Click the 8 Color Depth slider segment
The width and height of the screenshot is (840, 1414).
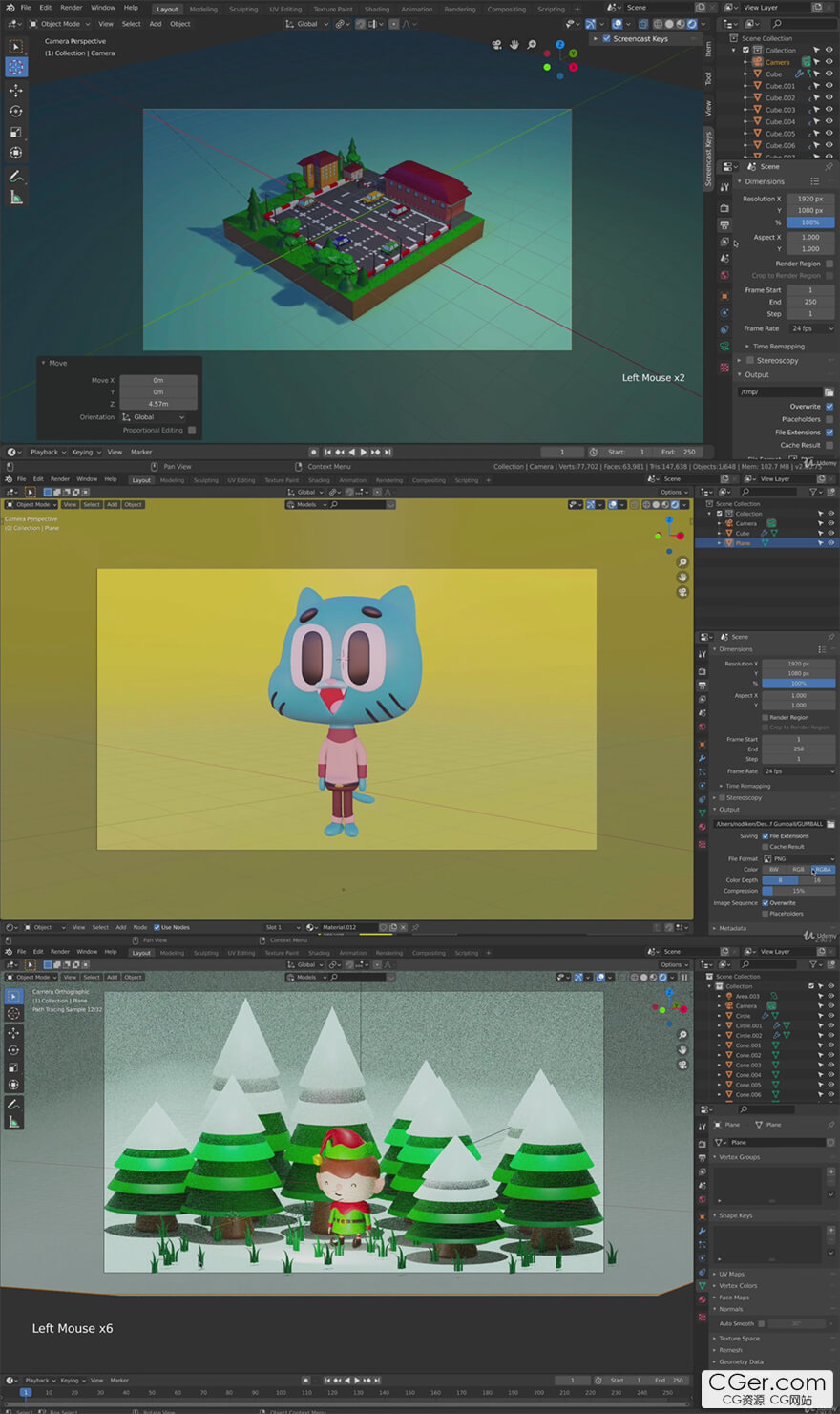(x=781, y=880)
